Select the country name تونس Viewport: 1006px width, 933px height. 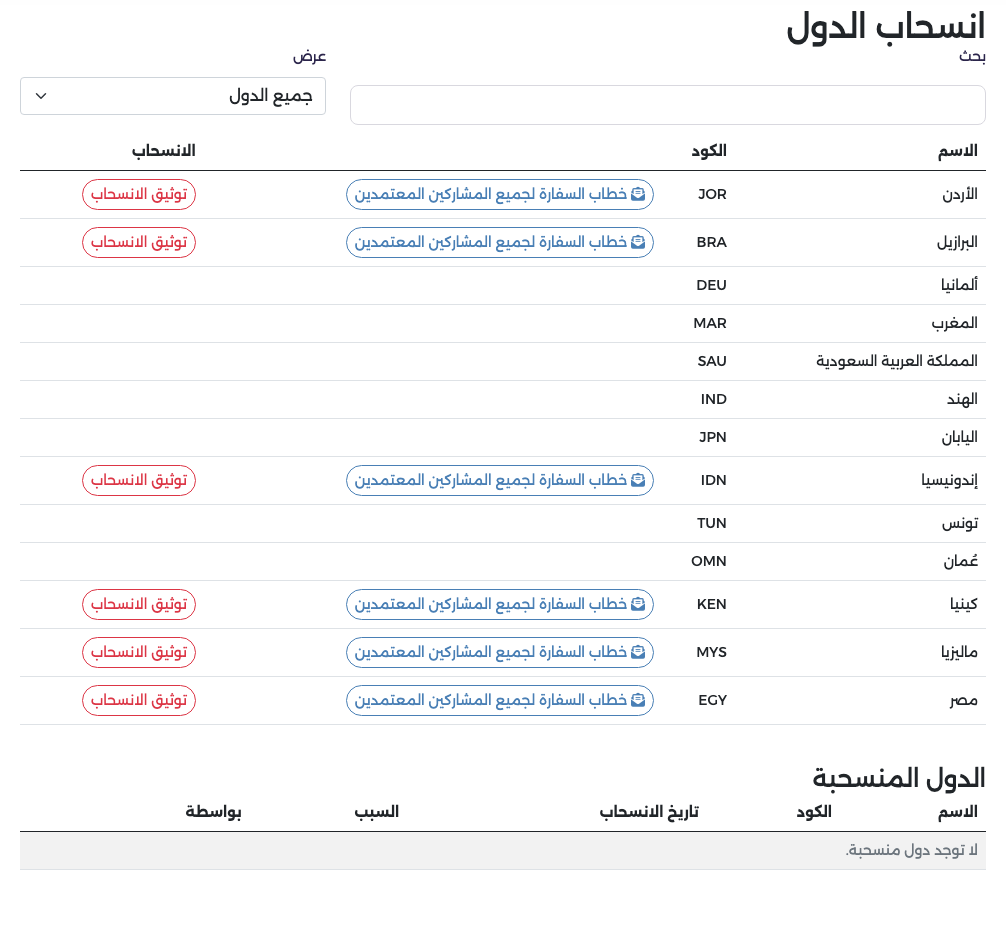[960, 523]
